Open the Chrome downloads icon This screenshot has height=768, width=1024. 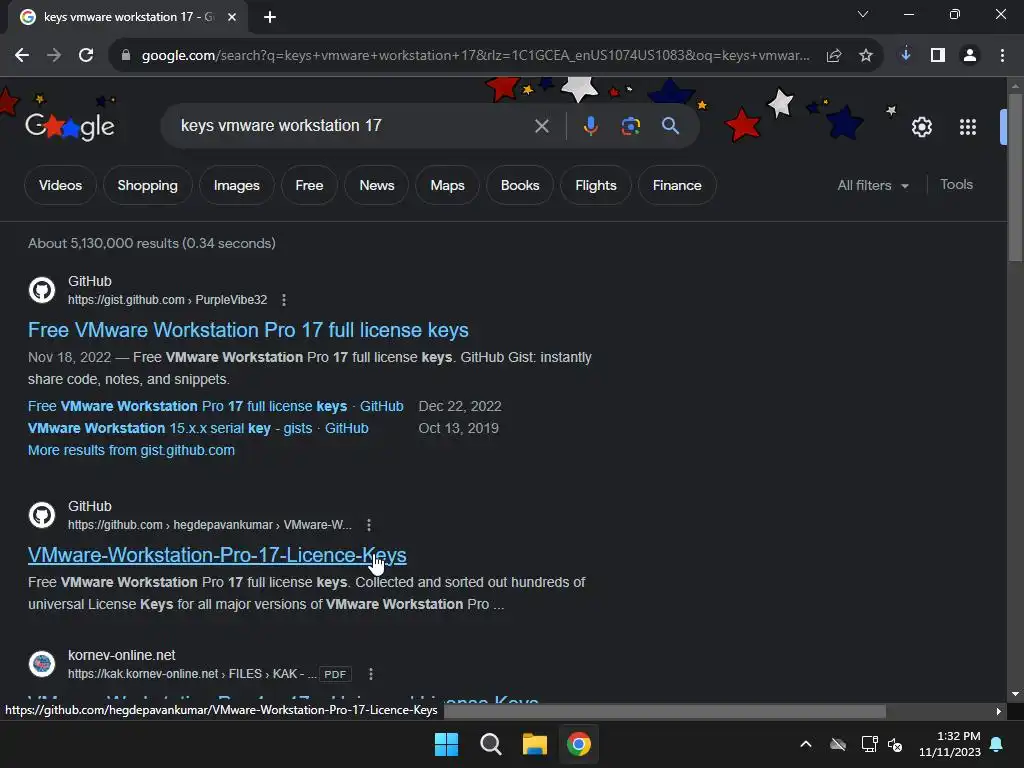(x=905, y=55)
